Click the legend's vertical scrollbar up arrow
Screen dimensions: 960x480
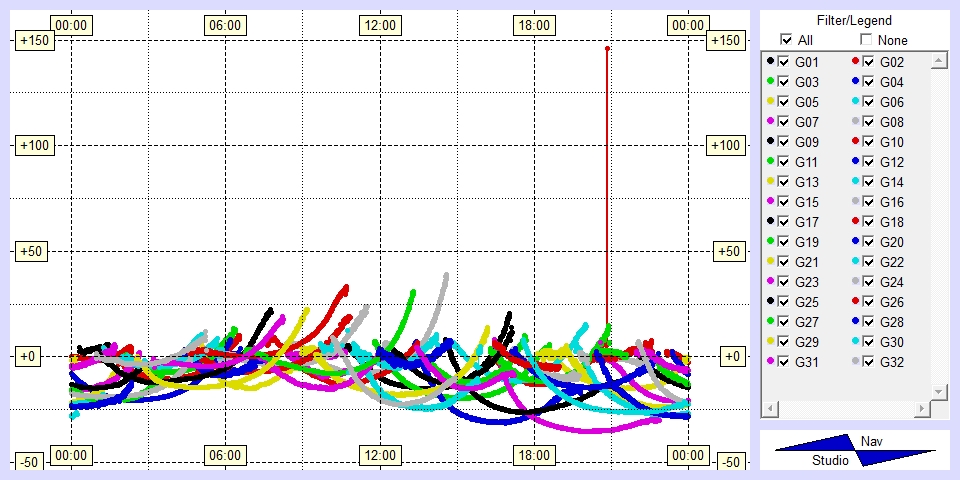[x=938, y=62]
